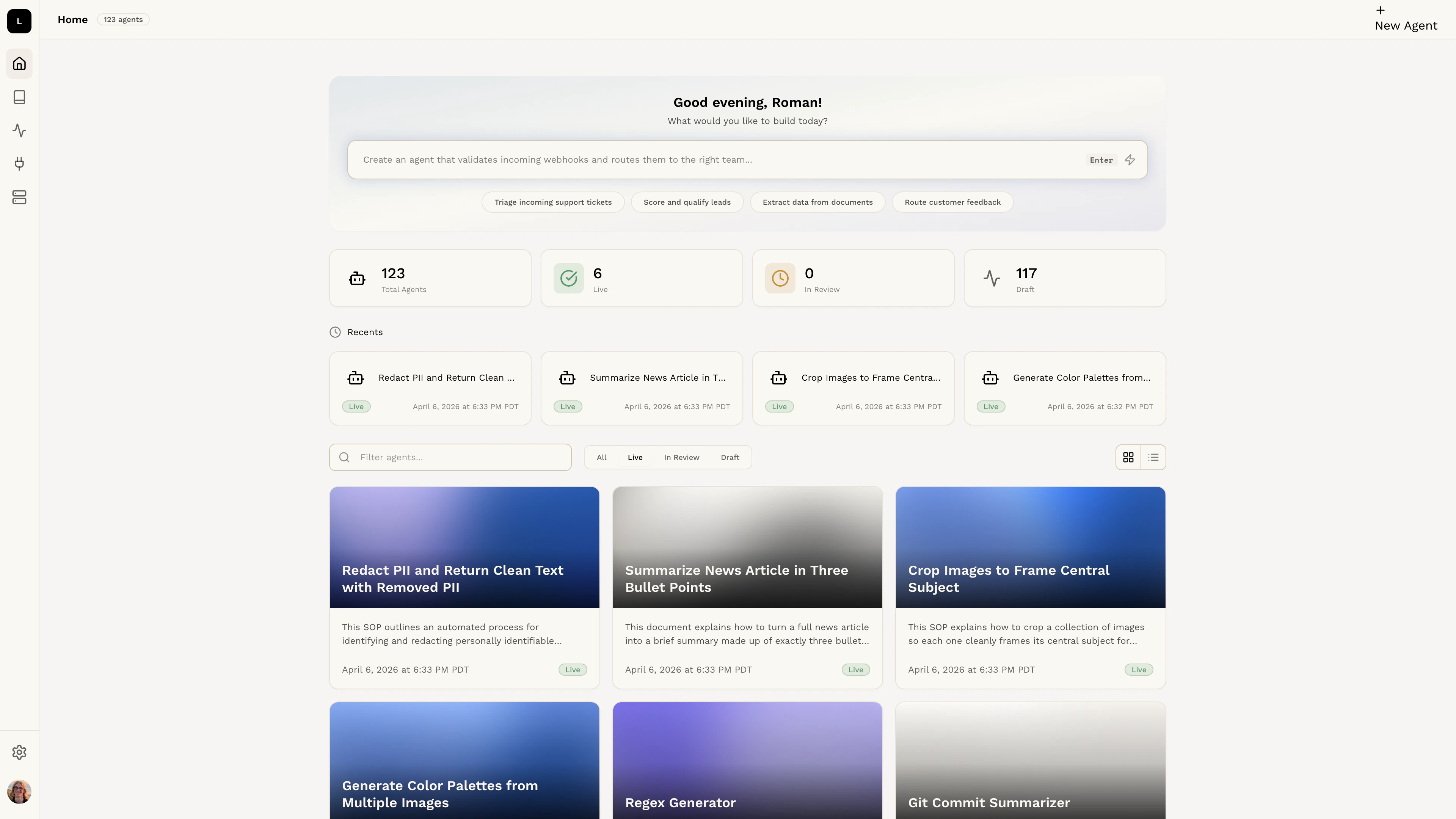This screenshot has width=1456, height=819.
Task: Choose 'Triage incoming support tickets' suggestion
Action: [x=553, y=202]
